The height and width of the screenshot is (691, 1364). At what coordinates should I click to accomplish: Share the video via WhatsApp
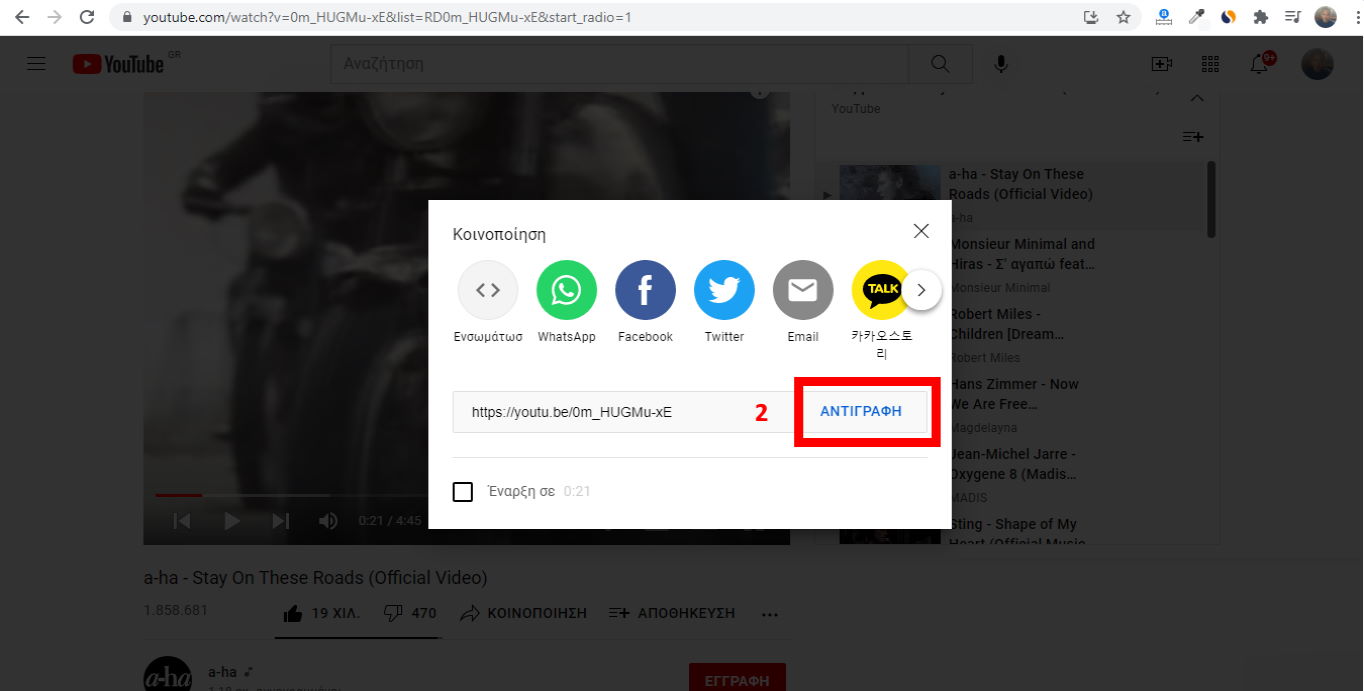click(x=566, y=290)
